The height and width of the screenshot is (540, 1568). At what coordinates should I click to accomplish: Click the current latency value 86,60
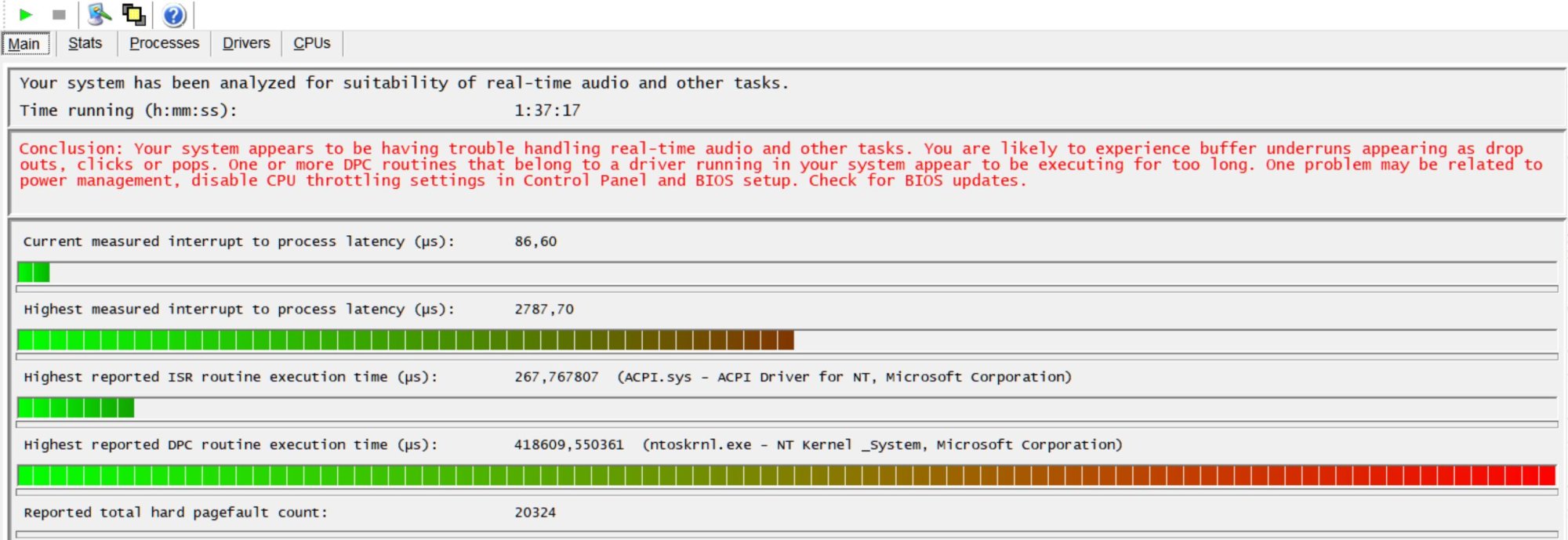(x=535, y=241)
